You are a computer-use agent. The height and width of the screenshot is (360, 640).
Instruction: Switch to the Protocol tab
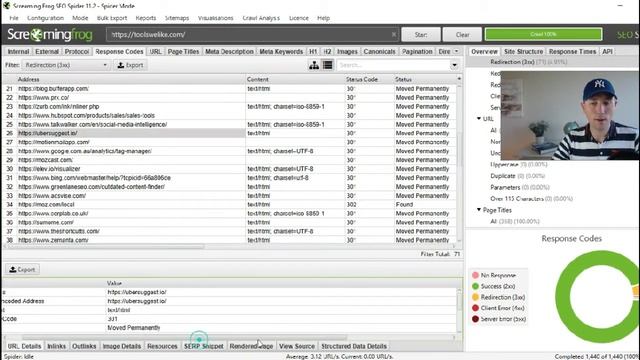click(77, 51)
